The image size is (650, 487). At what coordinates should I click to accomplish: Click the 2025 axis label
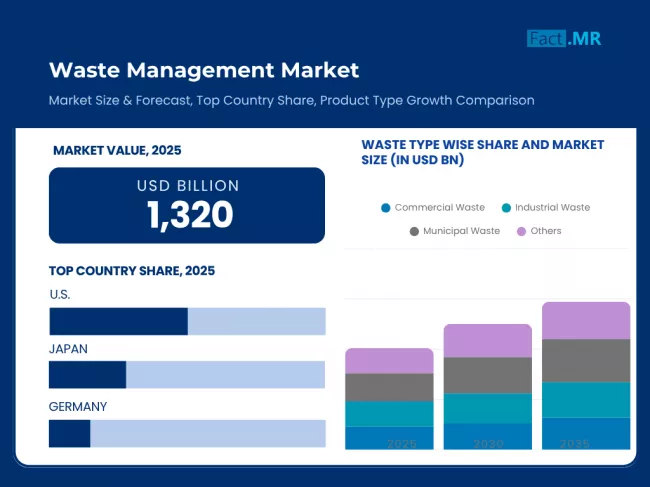pos(402,444)
